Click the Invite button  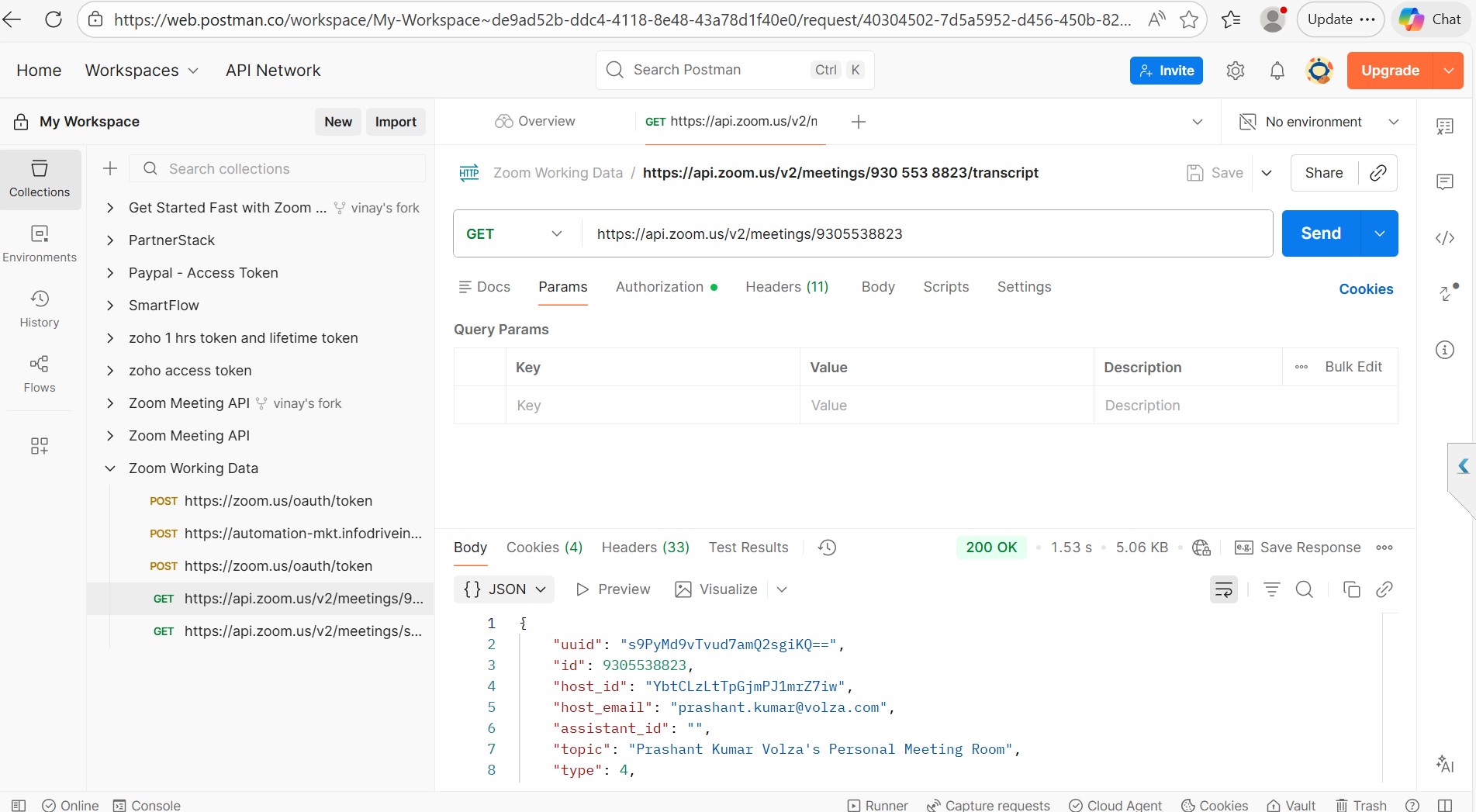point(1167,71)
